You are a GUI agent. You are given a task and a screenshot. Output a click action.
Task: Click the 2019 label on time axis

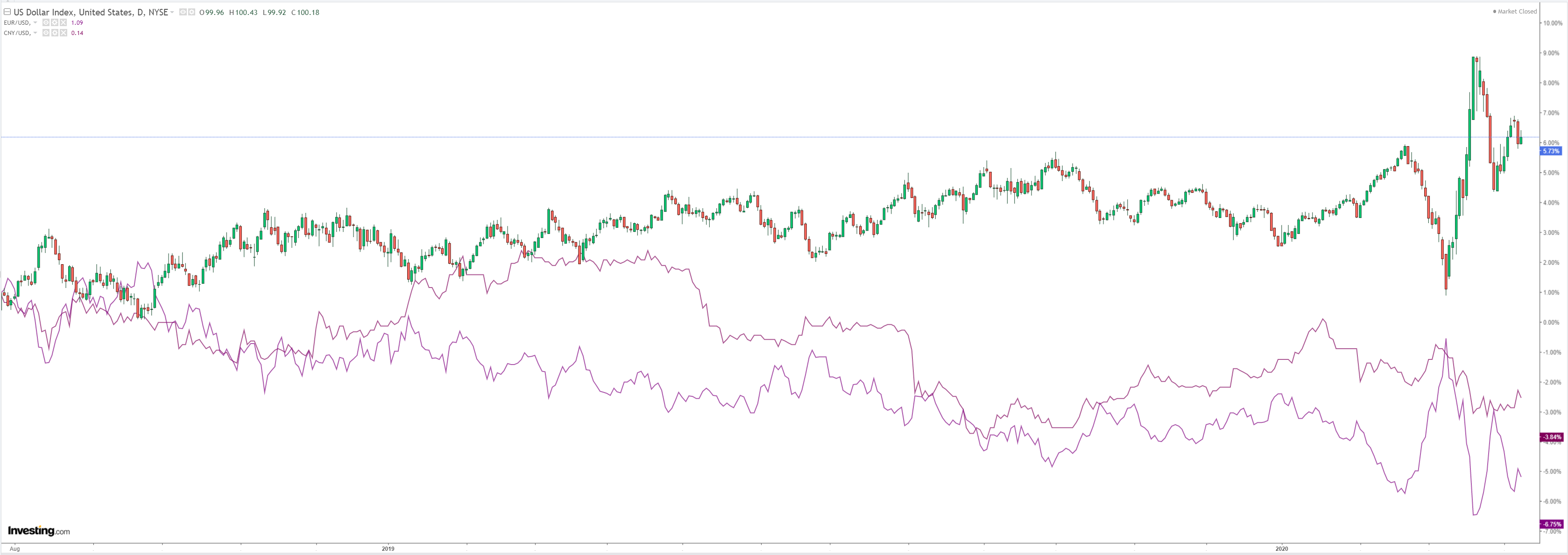click(x=388, y=548)
